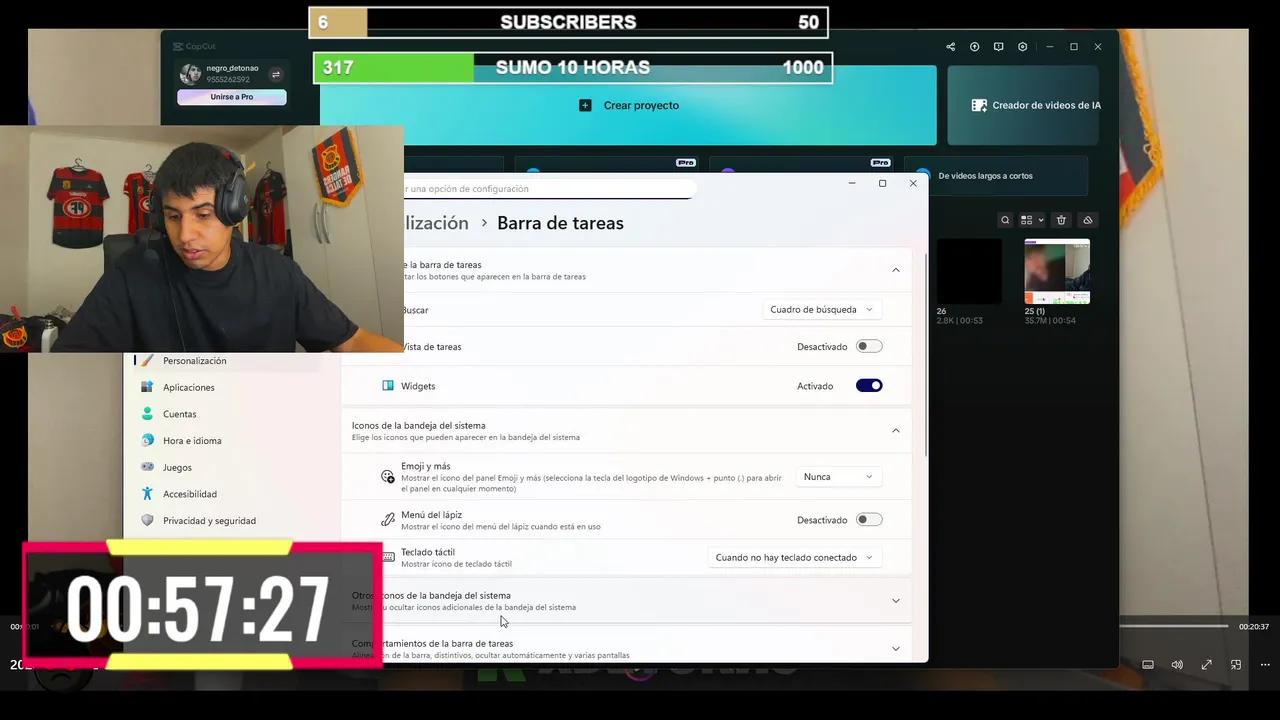The height and width of the screenshot is (720, 1280).
Task: Click the Settings search box
Action: click(x=548, y=188)
